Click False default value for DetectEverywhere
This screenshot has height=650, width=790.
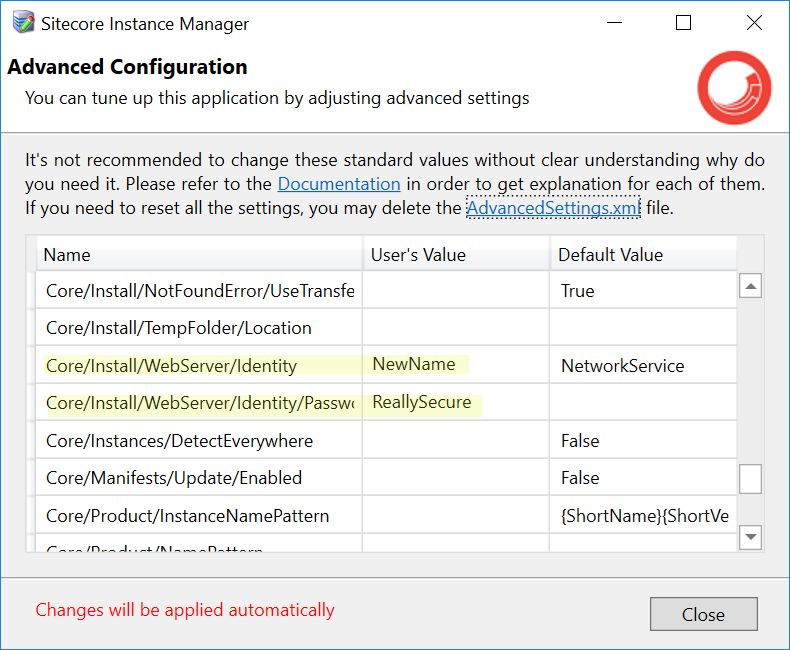[x=643, y=440]
